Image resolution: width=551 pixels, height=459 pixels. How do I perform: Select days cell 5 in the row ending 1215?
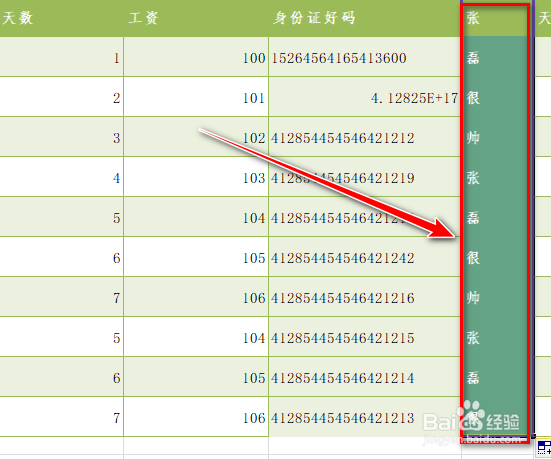pos(61,337)
